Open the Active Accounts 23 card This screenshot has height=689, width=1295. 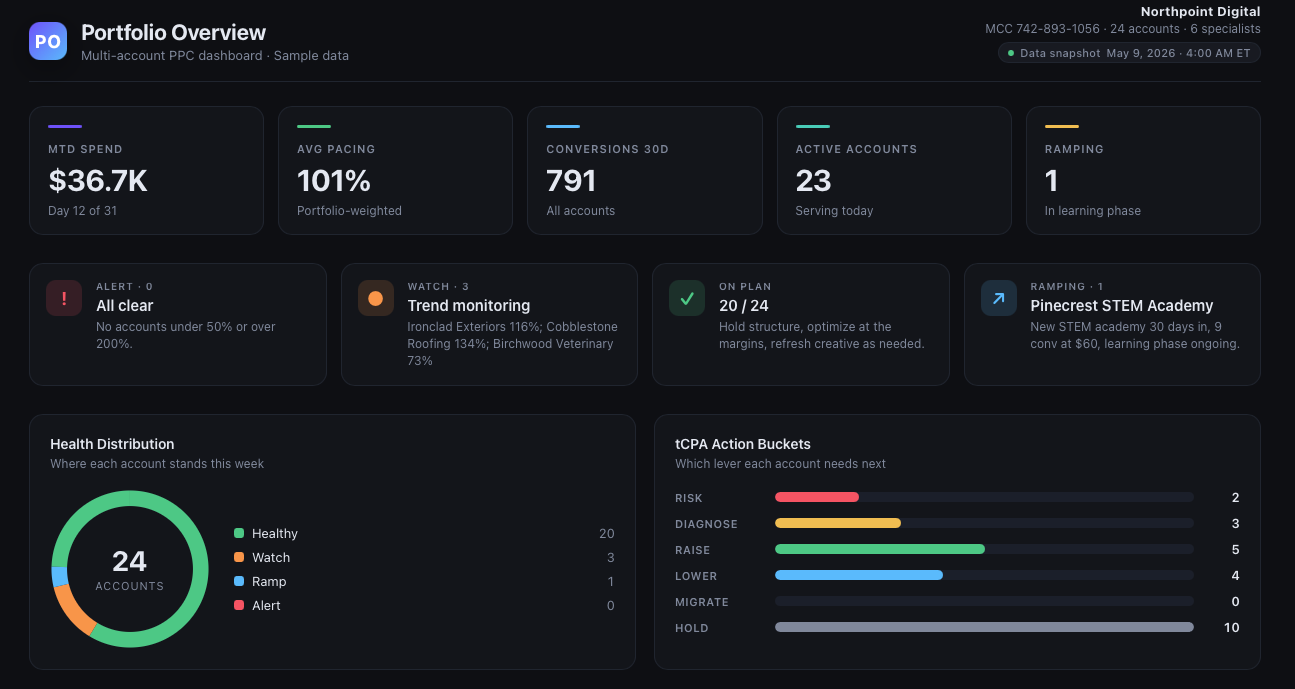(894, 171)
